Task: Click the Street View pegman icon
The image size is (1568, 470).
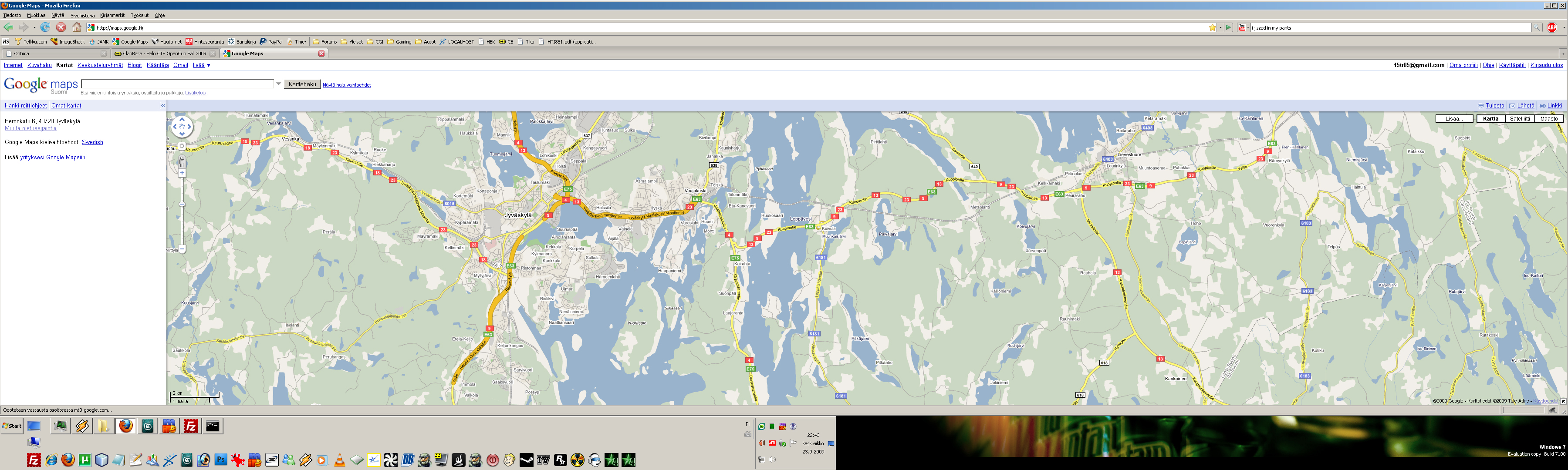Action: [181, 162]
